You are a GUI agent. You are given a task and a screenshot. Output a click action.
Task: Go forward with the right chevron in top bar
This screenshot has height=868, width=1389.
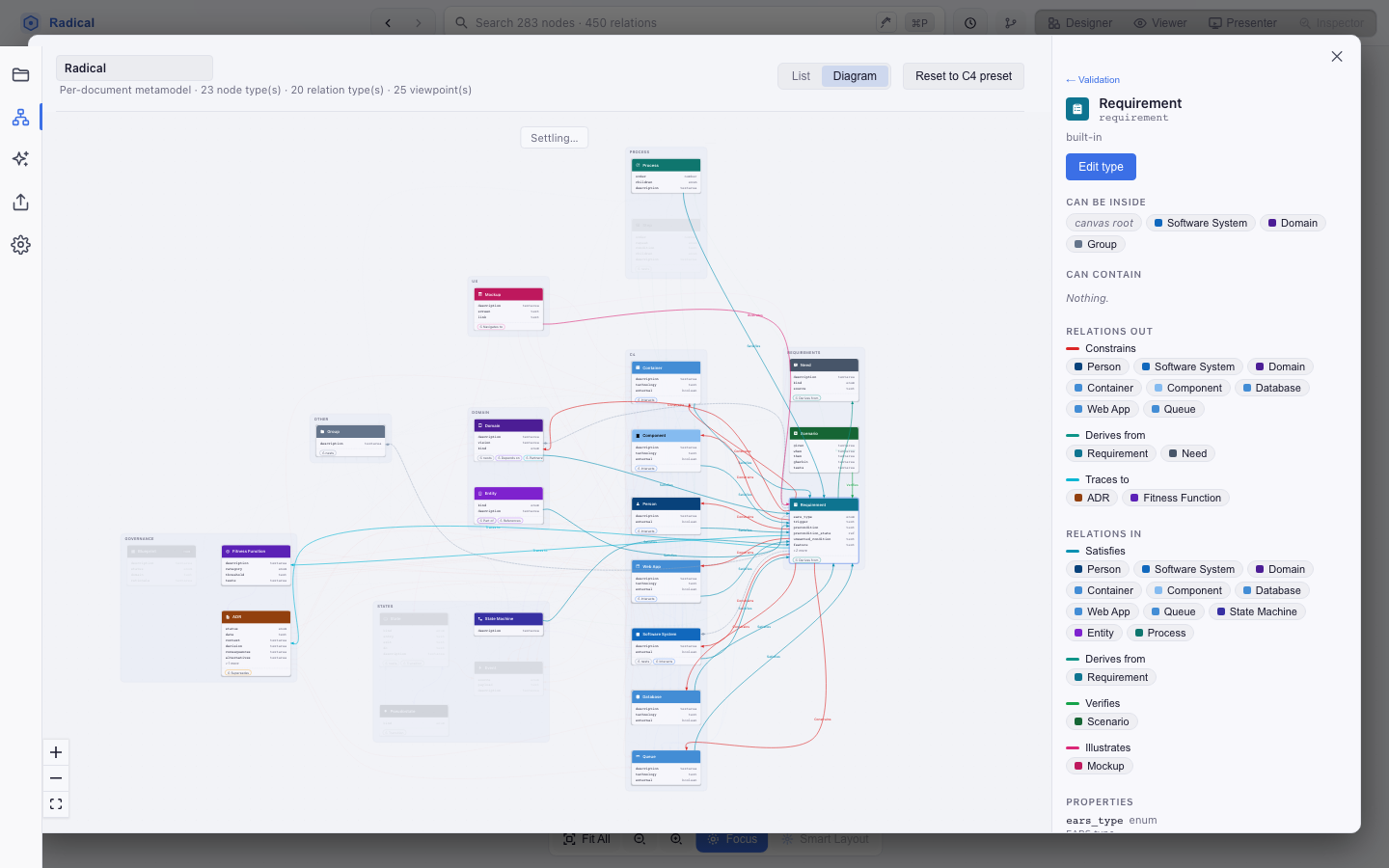pos(419,23)
